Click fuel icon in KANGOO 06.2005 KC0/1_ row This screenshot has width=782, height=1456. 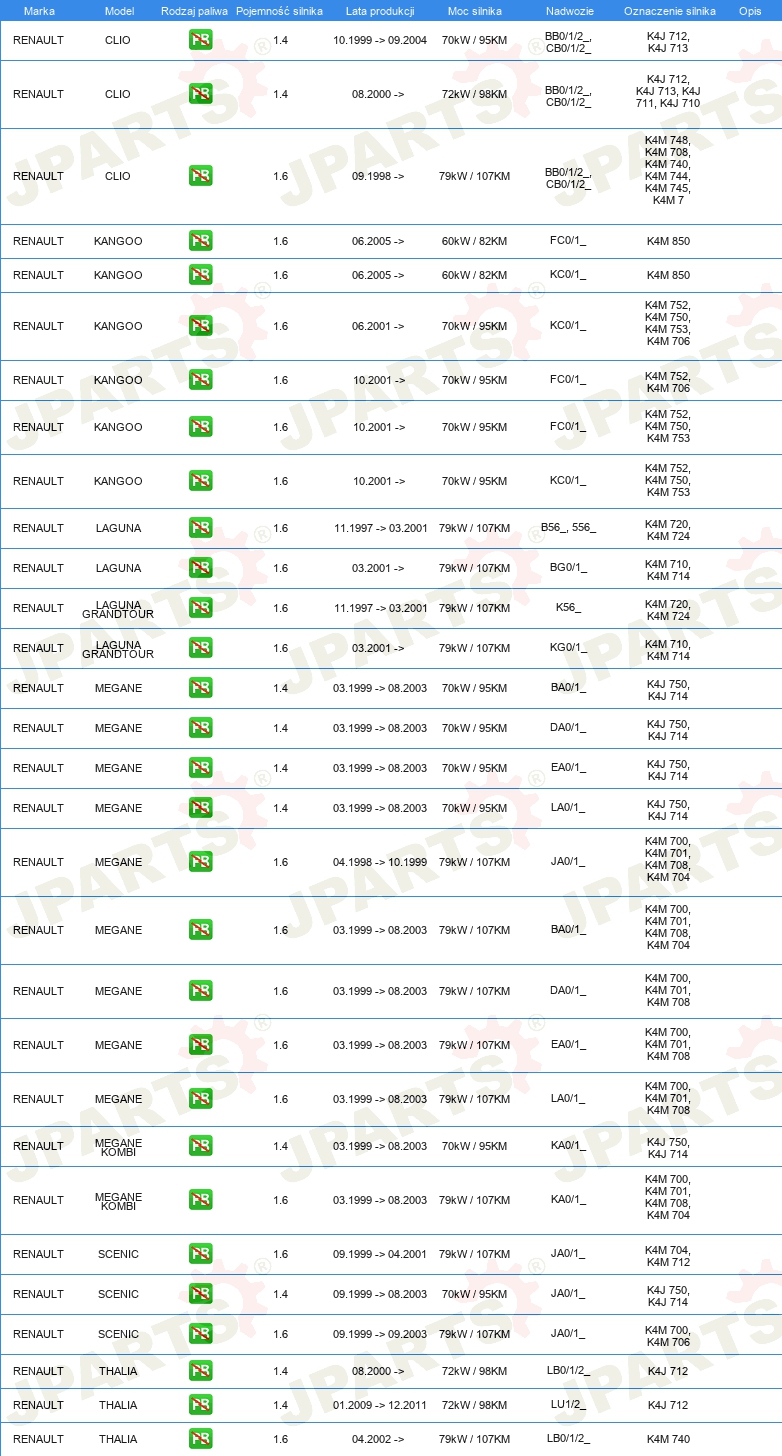tap(200, 275)
